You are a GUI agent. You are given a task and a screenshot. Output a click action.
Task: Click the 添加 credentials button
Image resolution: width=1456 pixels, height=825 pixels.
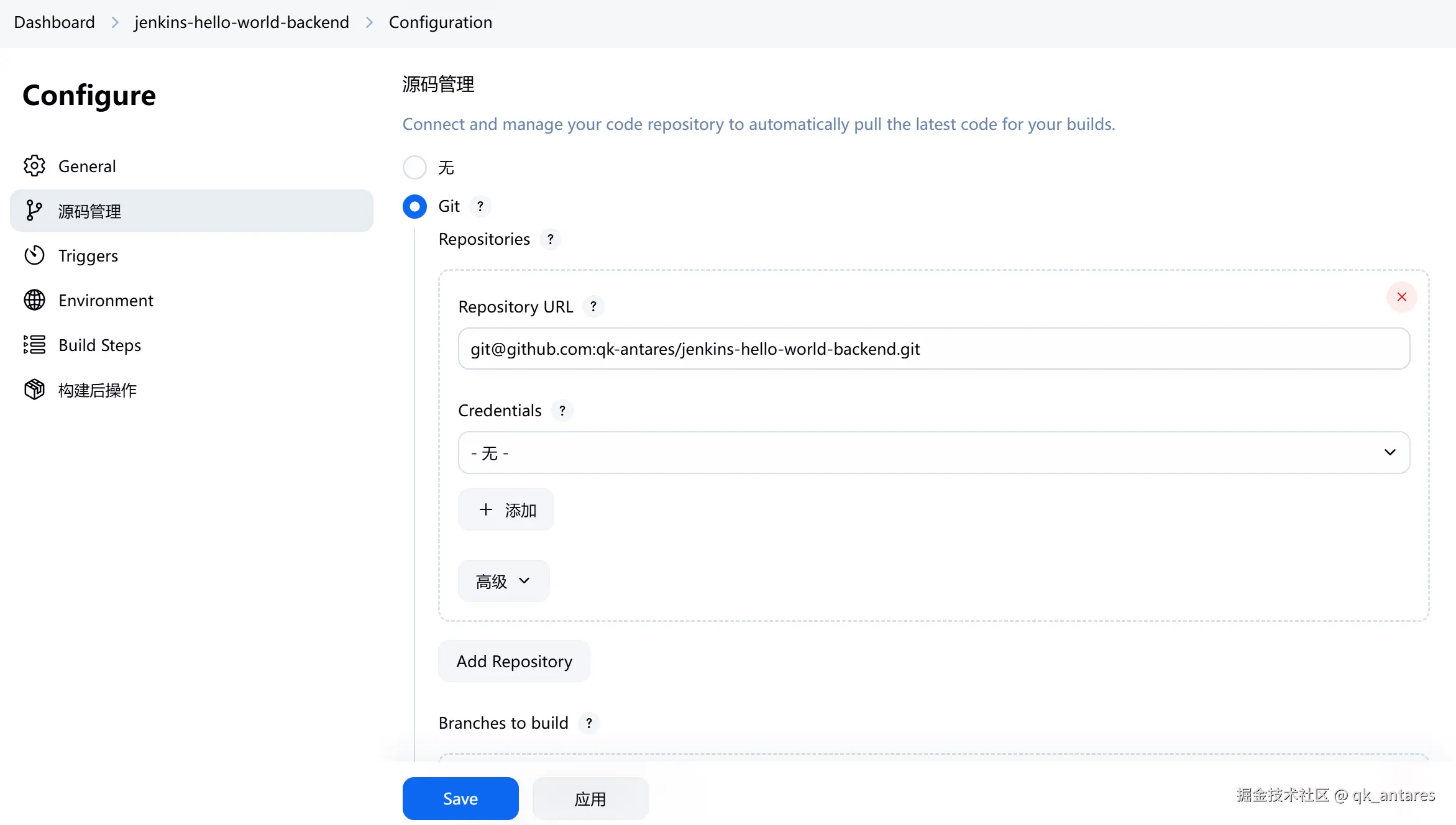pos(506,509)
